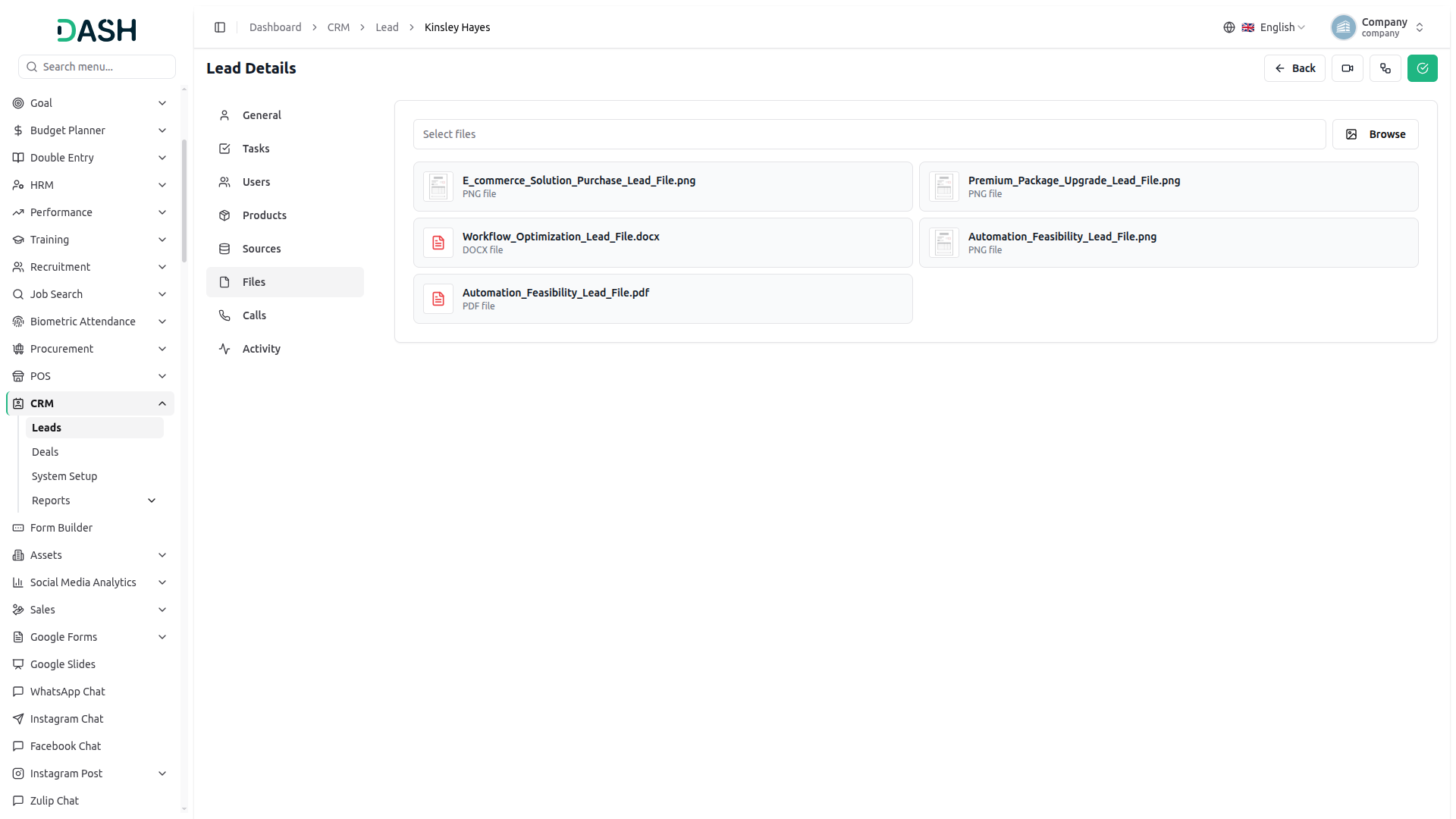Click the Goal target icon
1456x819 pixels.
point(18,103)
